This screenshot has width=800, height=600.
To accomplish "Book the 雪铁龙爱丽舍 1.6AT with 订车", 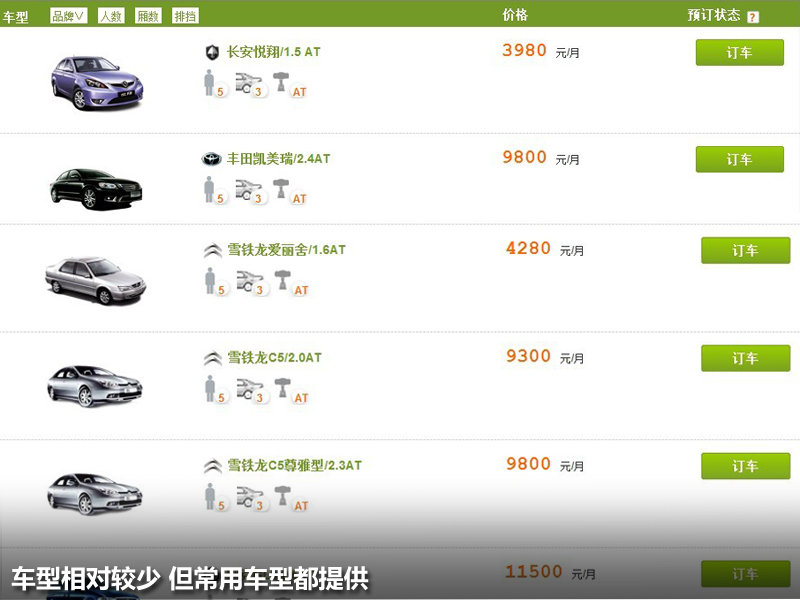I will coord(745,250).
